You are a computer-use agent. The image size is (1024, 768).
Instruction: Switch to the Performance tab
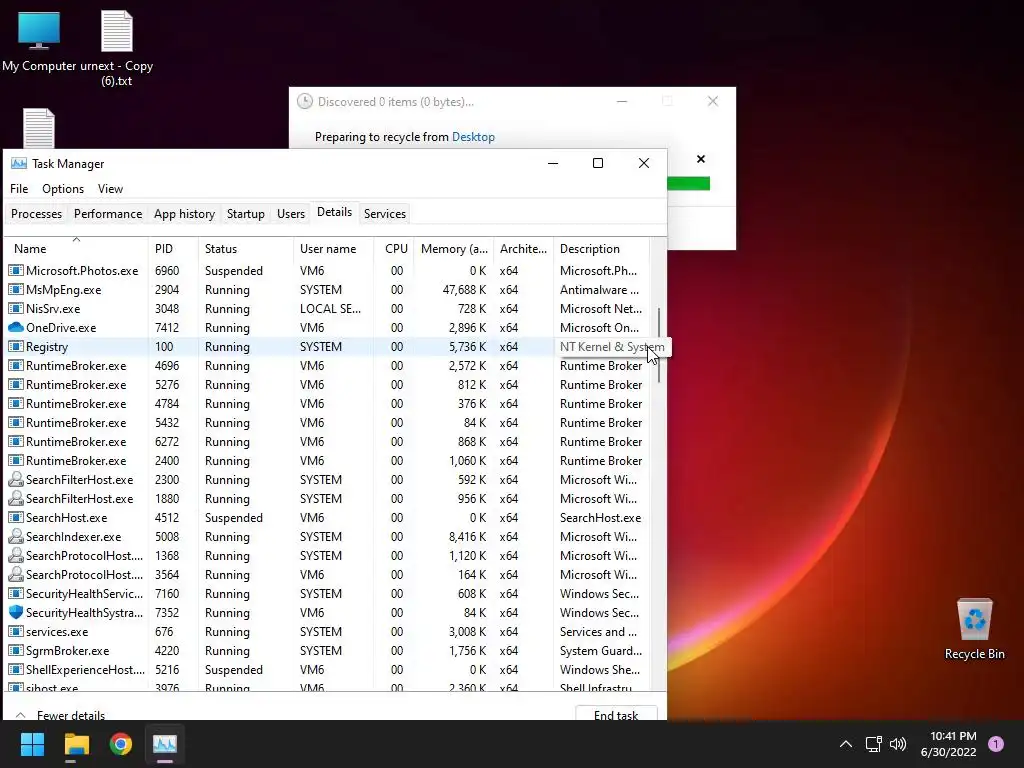pyautogui.click(x=108, y=214)
